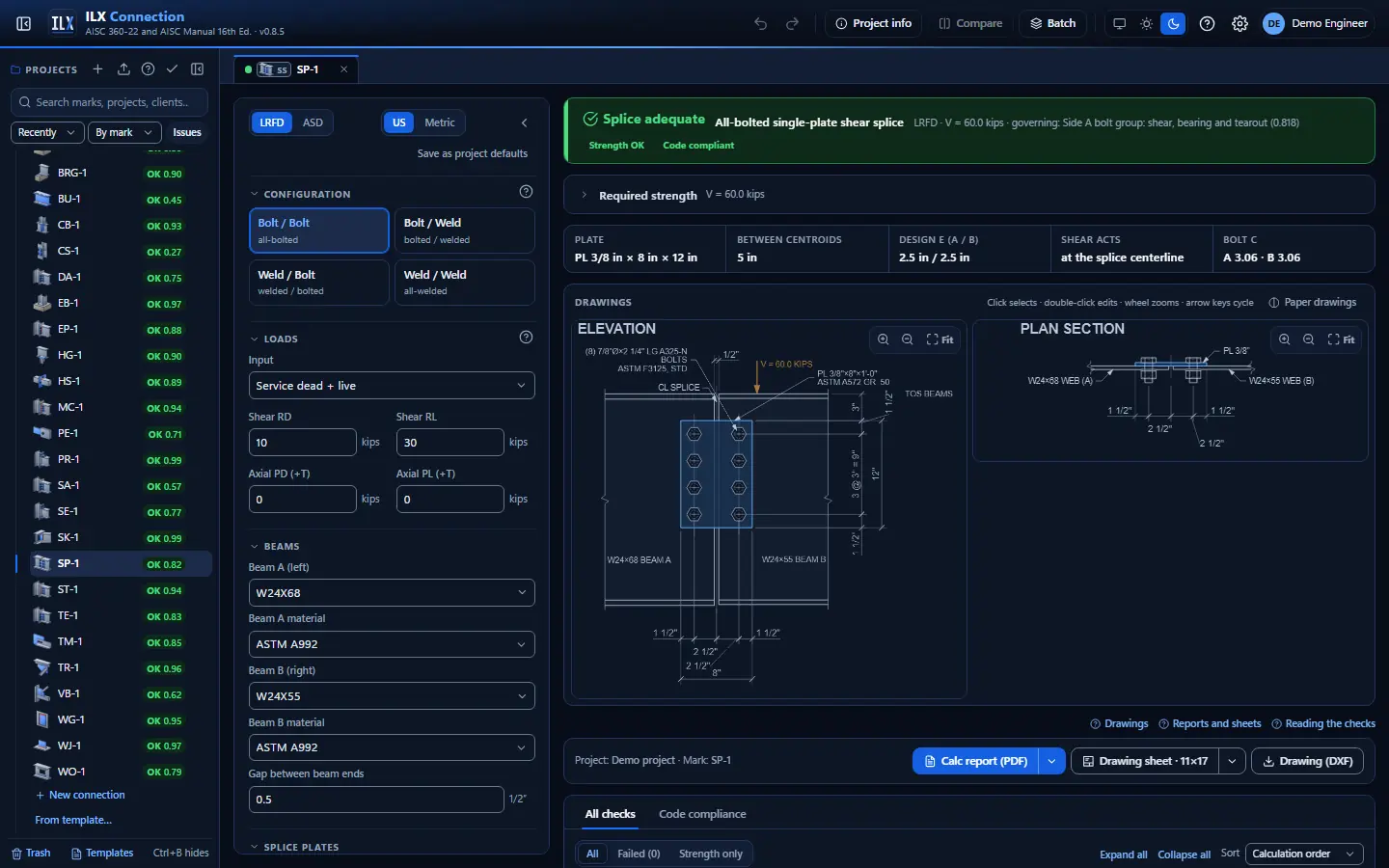Show the Issues filter
Image resolution: width=1389 pixels, height=868 pixels.
pos(187,132)
